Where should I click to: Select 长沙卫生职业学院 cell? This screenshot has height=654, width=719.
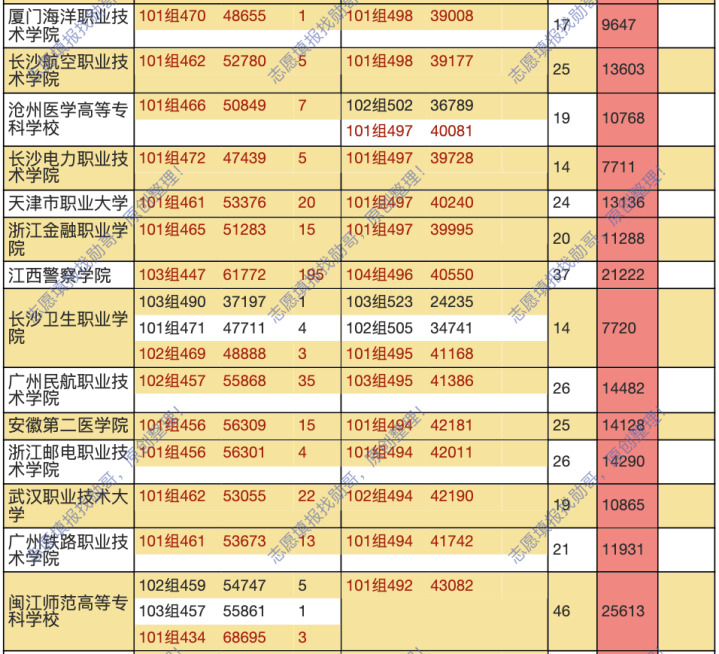68,328
